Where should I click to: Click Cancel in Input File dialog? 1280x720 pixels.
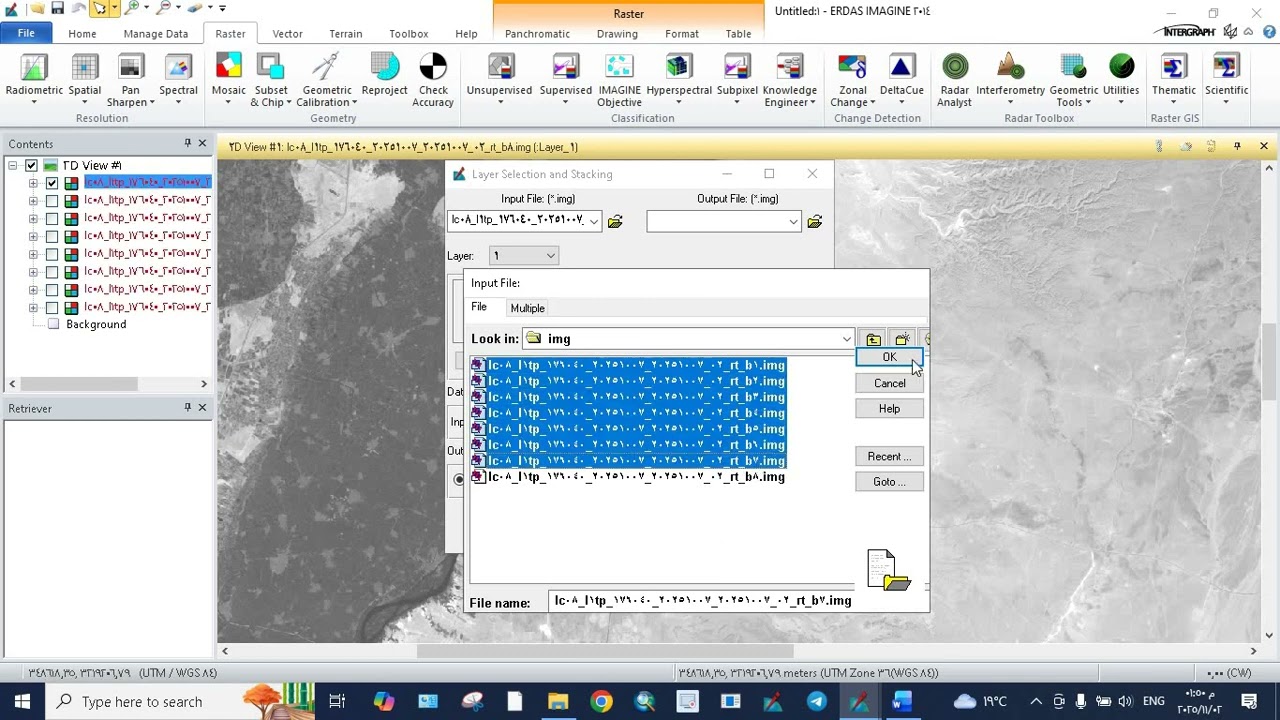pyautogui.click(x=889, y=383)
